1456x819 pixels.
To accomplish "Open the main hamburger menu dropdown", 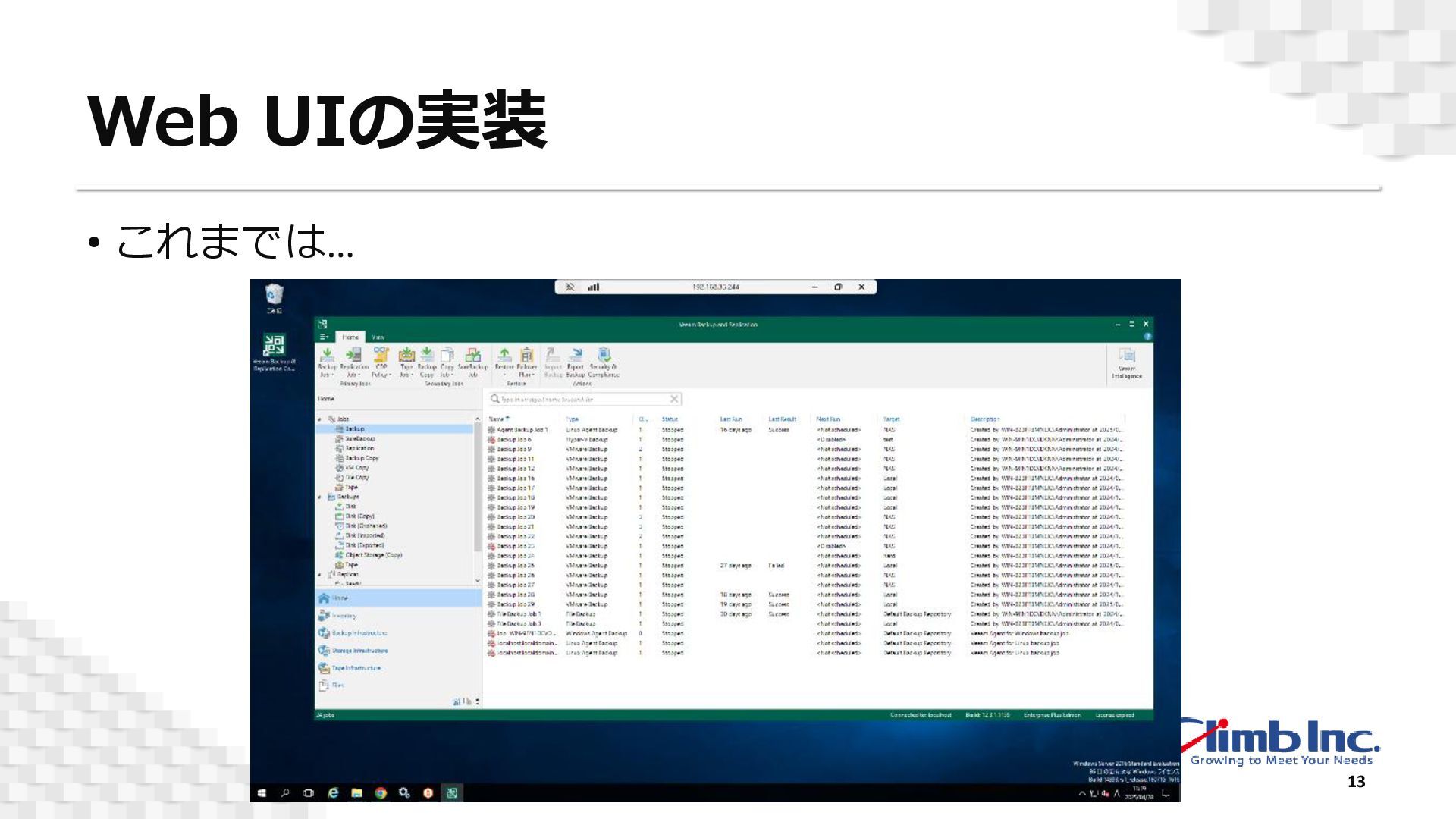I will tap(323, 337).
